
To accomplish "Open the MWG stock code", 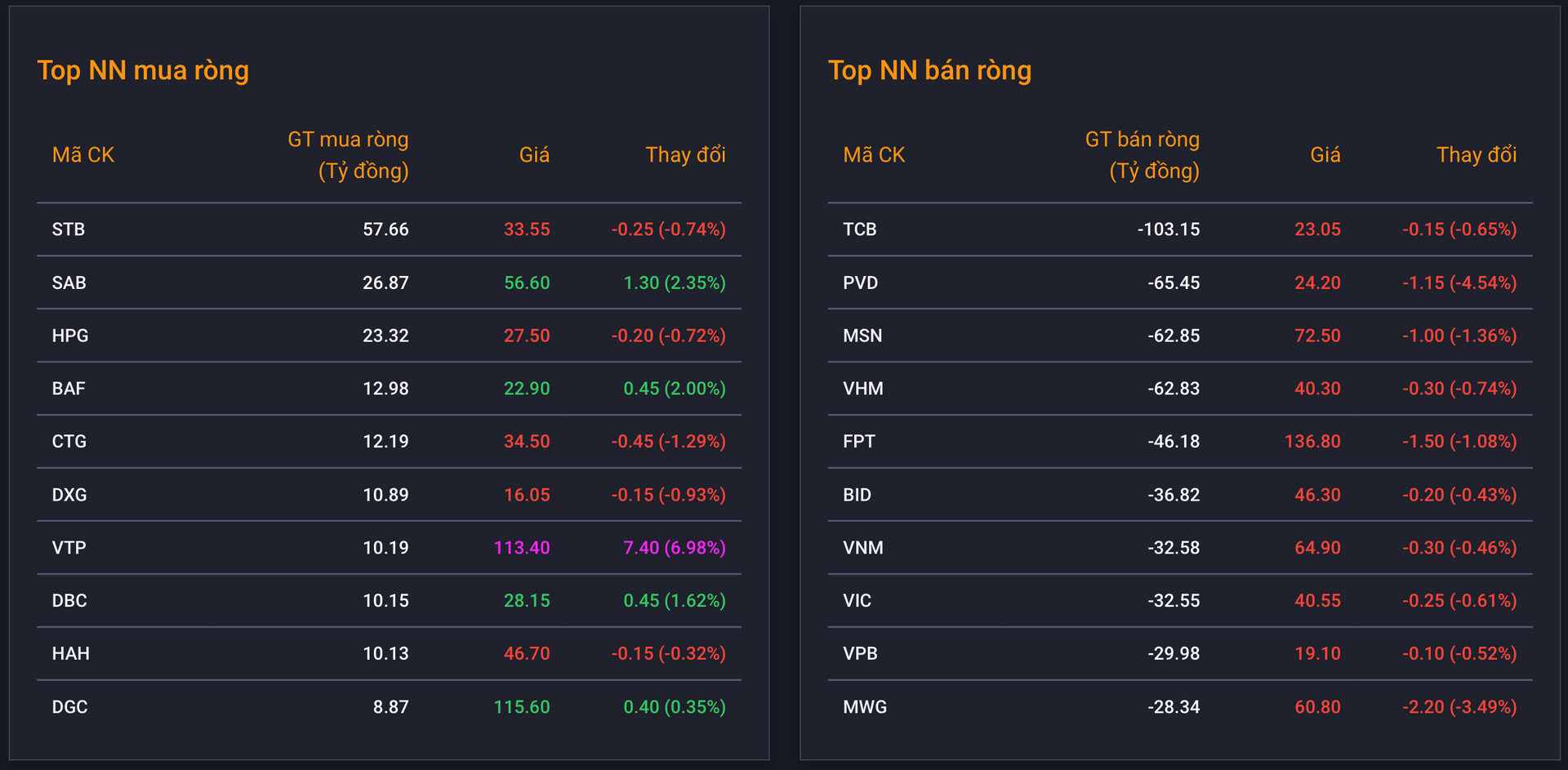I will point(865,707).
